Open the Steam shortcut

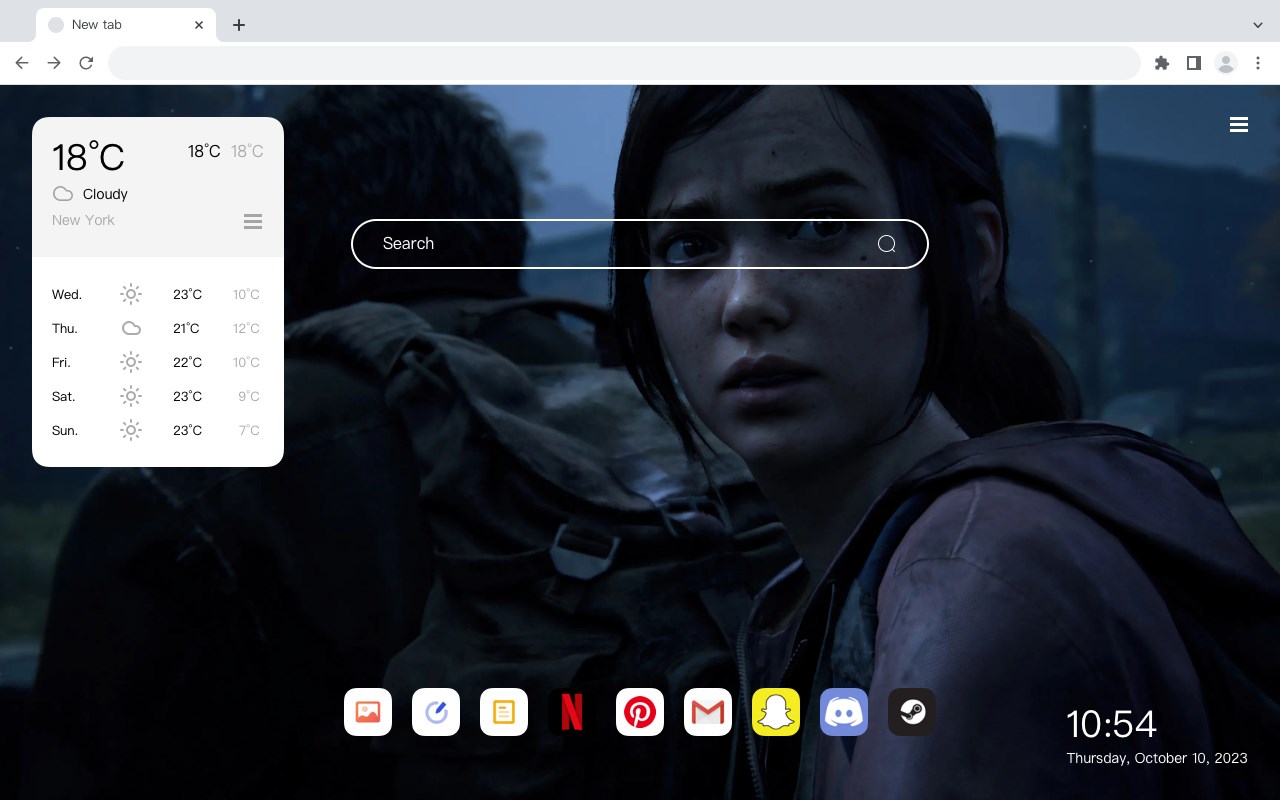click(912, 712)
